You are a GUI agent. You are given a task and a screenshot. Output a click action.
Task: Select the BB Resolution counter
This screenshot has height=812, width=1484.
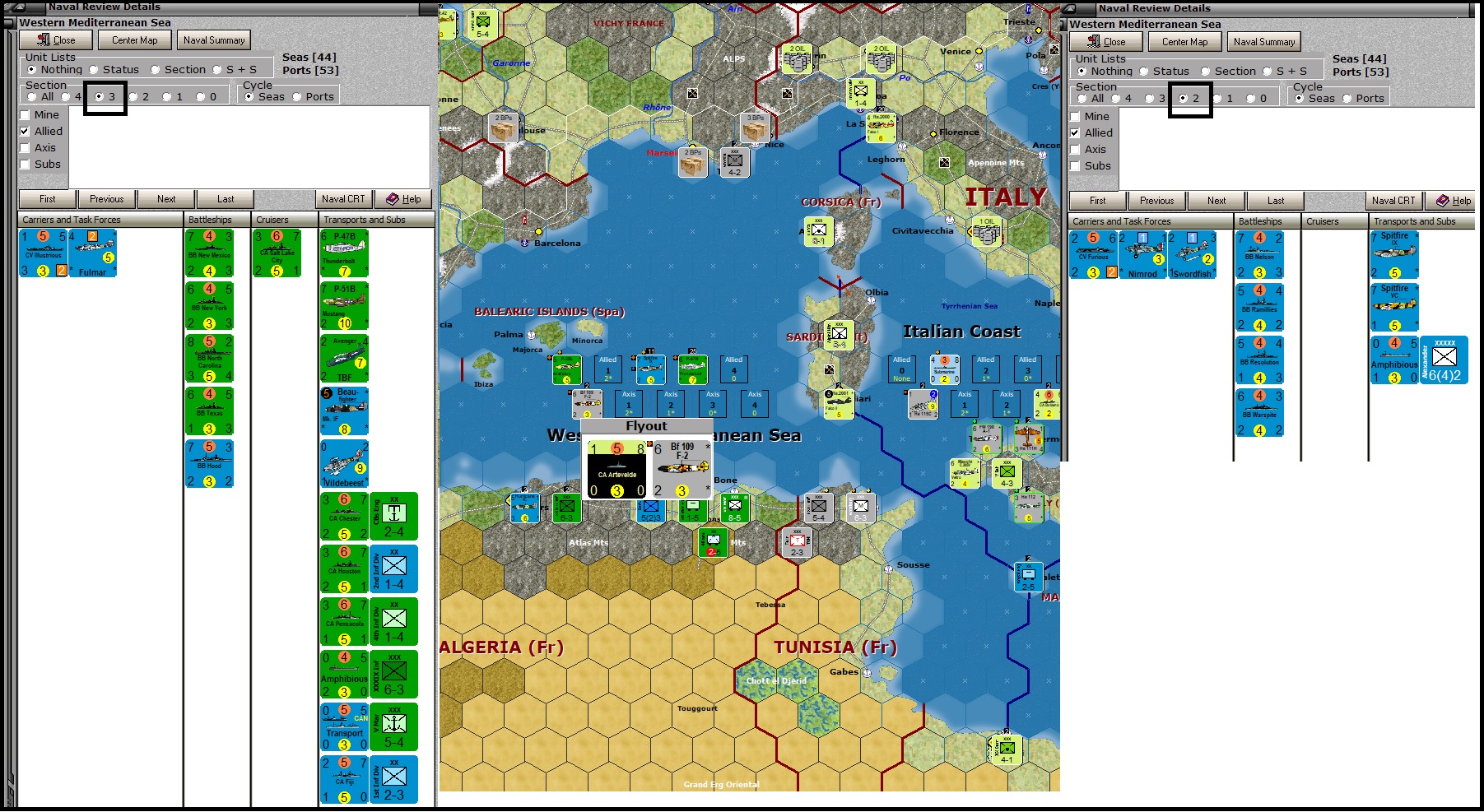(x=1260, y=360)
